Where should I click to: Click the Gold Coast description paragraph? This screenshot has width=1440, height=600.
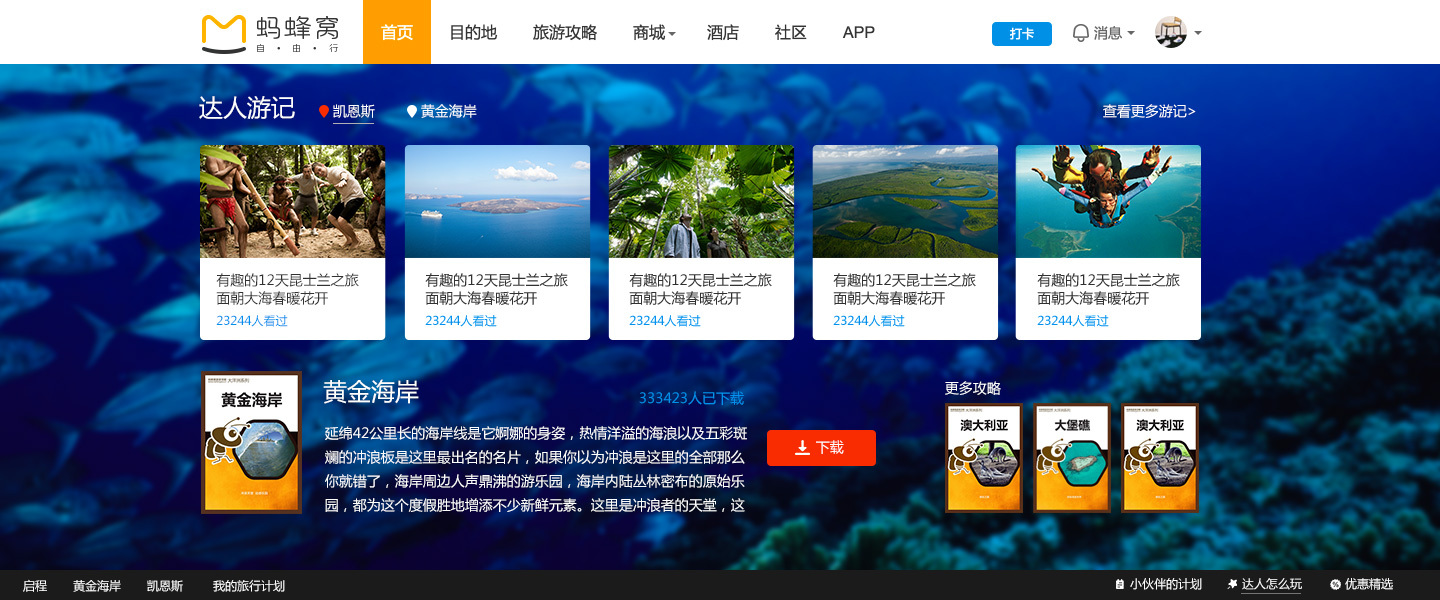(535, 469)
